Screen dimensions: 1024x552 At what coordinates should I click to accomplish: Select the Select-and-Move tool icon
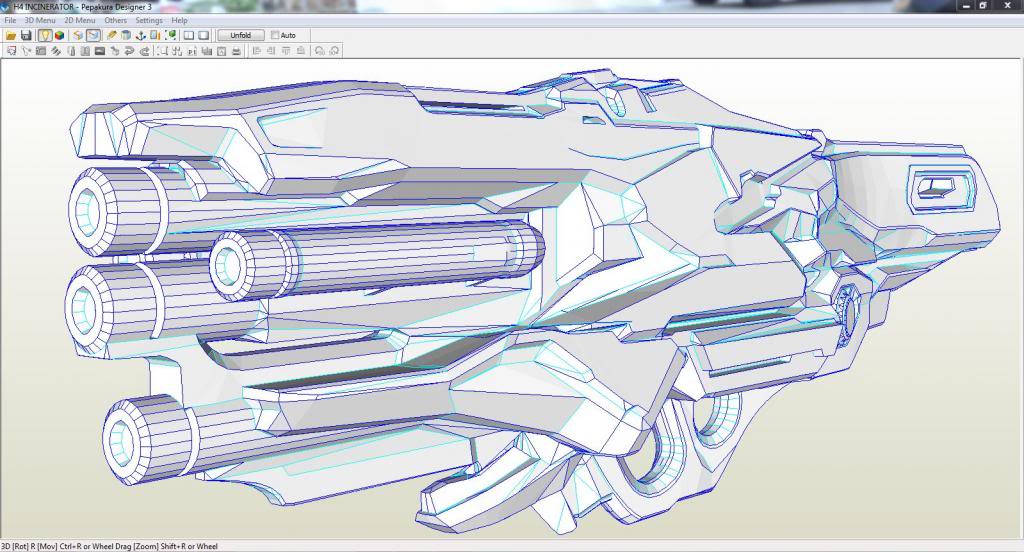(11, 51)
